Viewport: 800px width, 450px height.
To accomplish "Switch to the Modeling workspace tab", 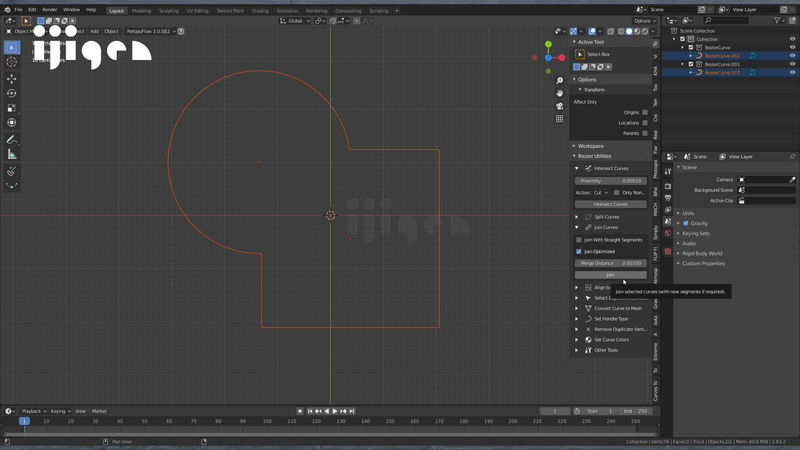I will 141,11.
